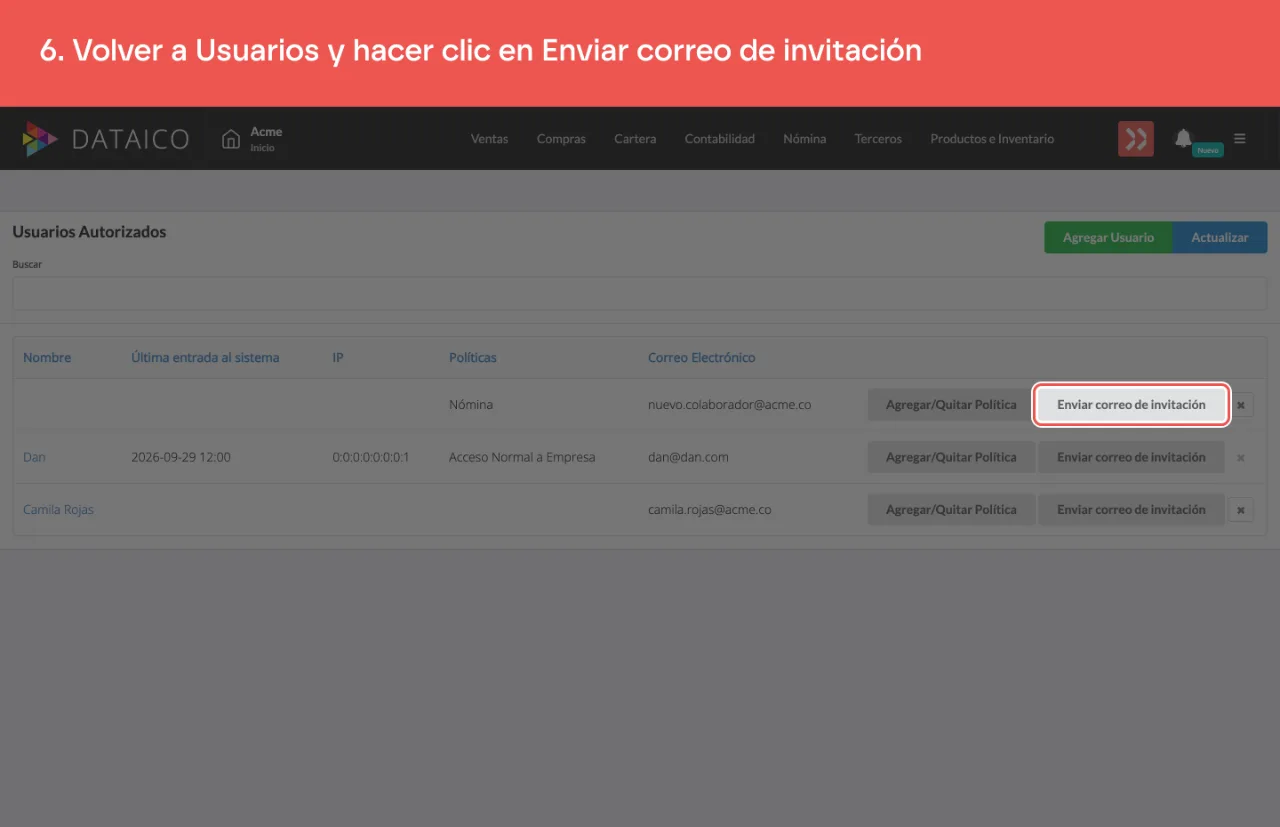Open the notifications bell
The image size is (1280, 827).
coord(1183,138)
